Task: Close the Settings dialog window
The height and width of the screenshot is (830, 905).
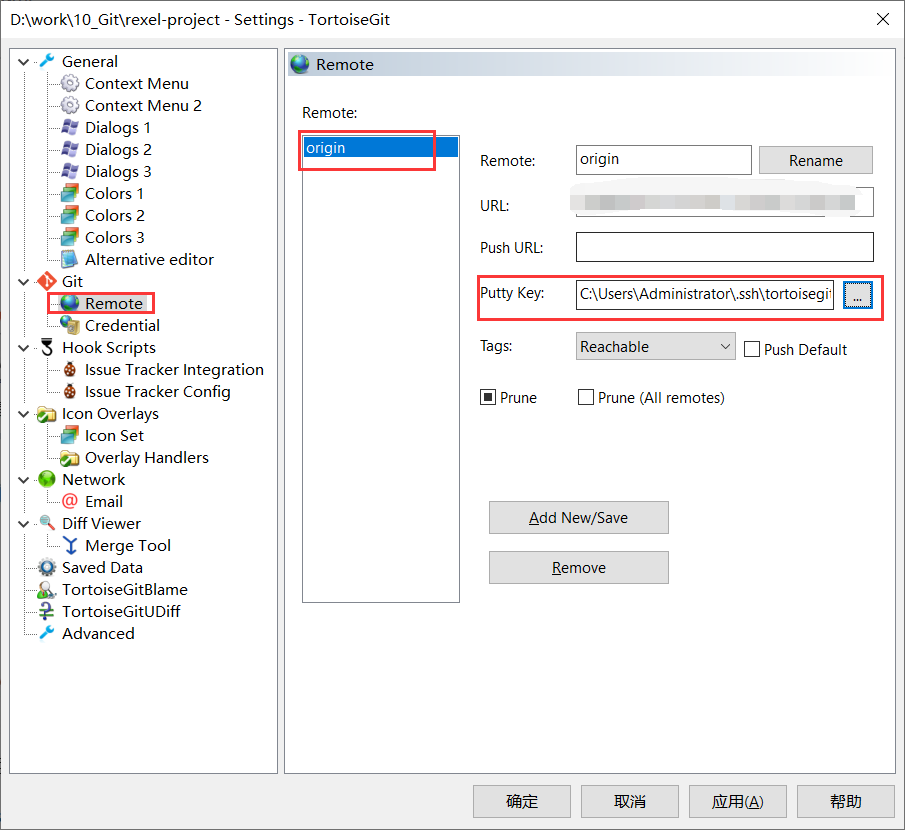Action: coord(882,19)
